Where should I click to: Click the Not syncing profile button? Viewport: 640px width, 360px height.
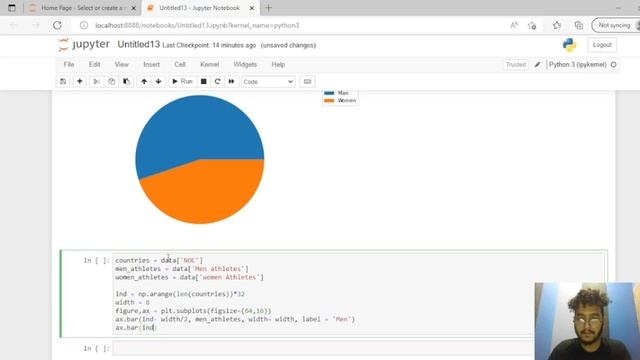point(616,25)
